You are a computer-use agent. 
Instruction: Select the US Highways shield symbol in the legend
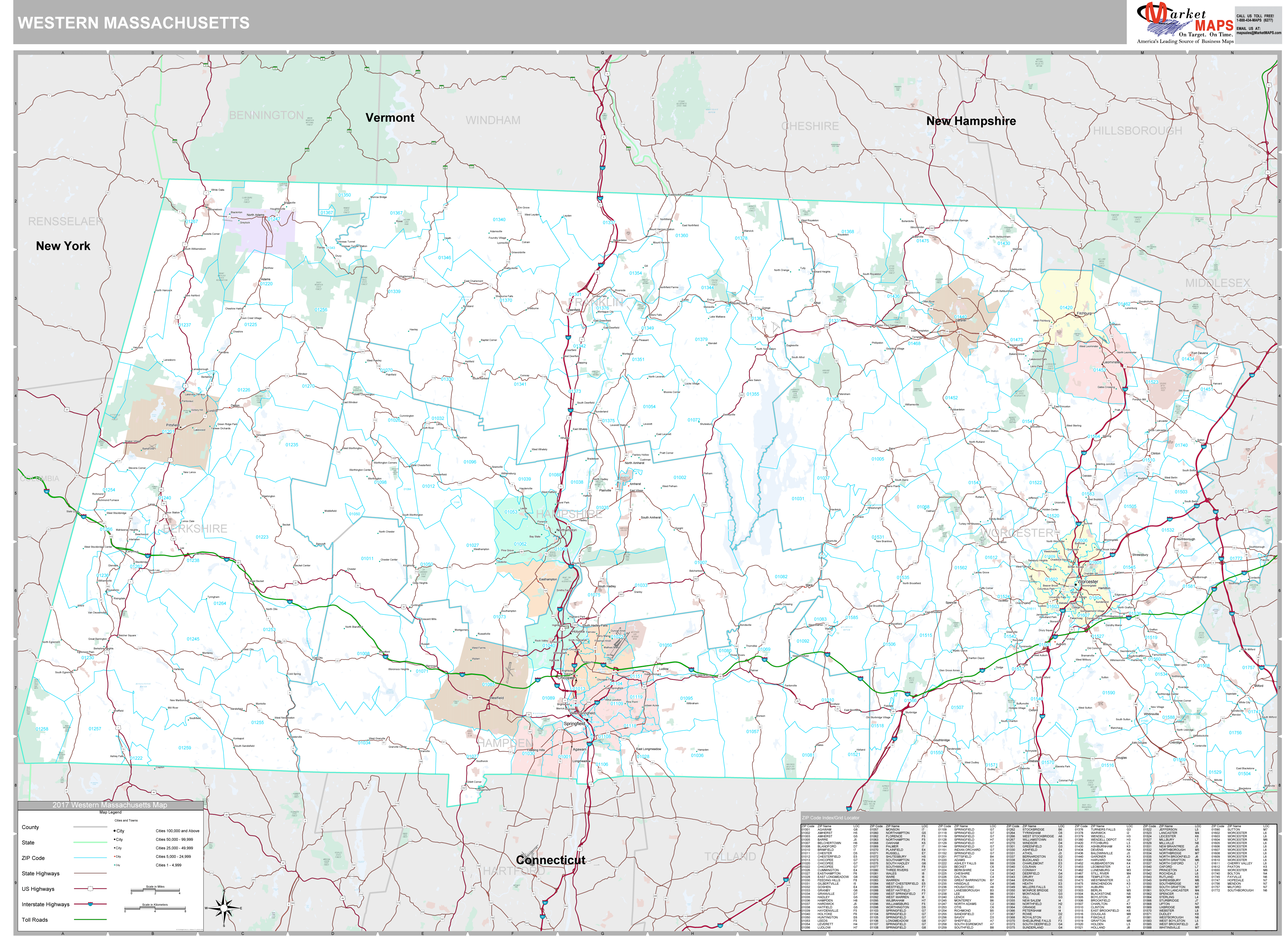(90, 889)
